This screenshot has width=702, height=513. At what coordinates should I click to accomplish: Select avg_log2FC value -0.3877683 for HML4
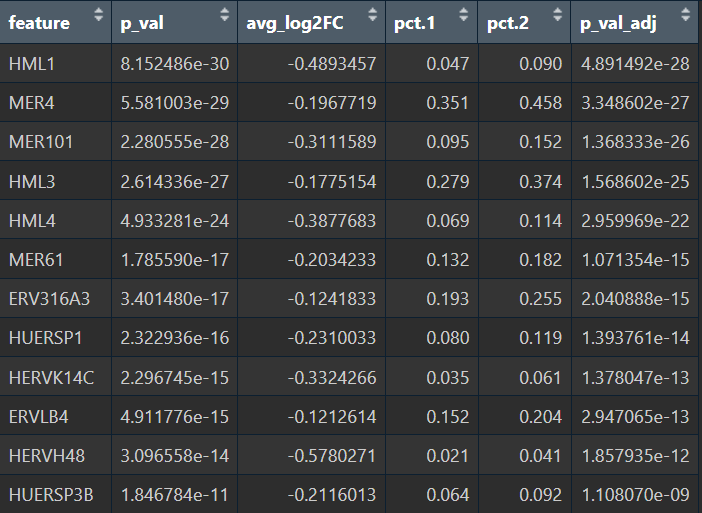(331, 220)
